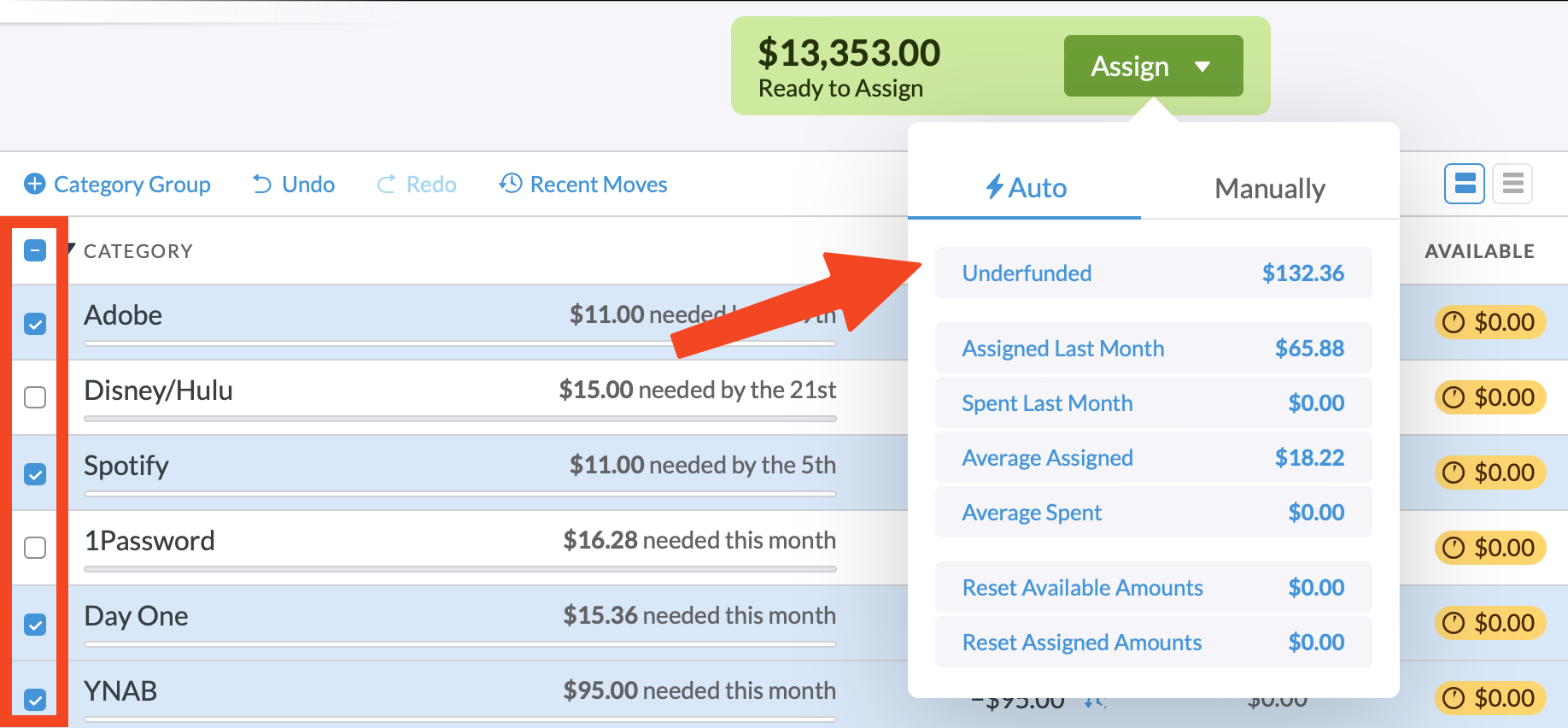Open the Assign dropdown arrow
The image size is (1568, 728).
(x=1204, y=65)
